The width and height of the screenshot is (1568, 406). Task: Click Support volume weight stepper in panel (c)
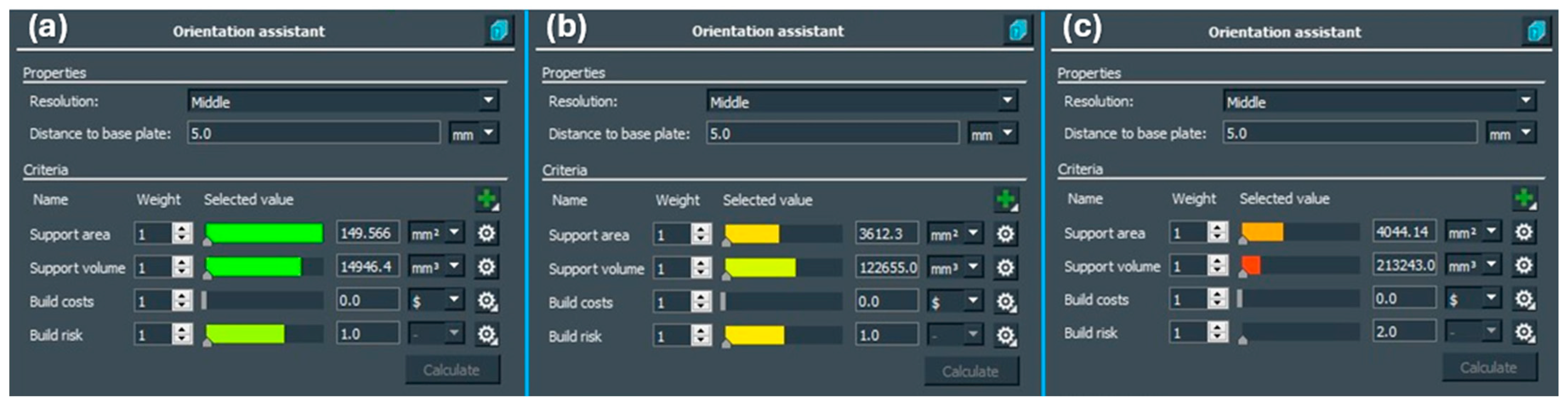(1217, 265)
